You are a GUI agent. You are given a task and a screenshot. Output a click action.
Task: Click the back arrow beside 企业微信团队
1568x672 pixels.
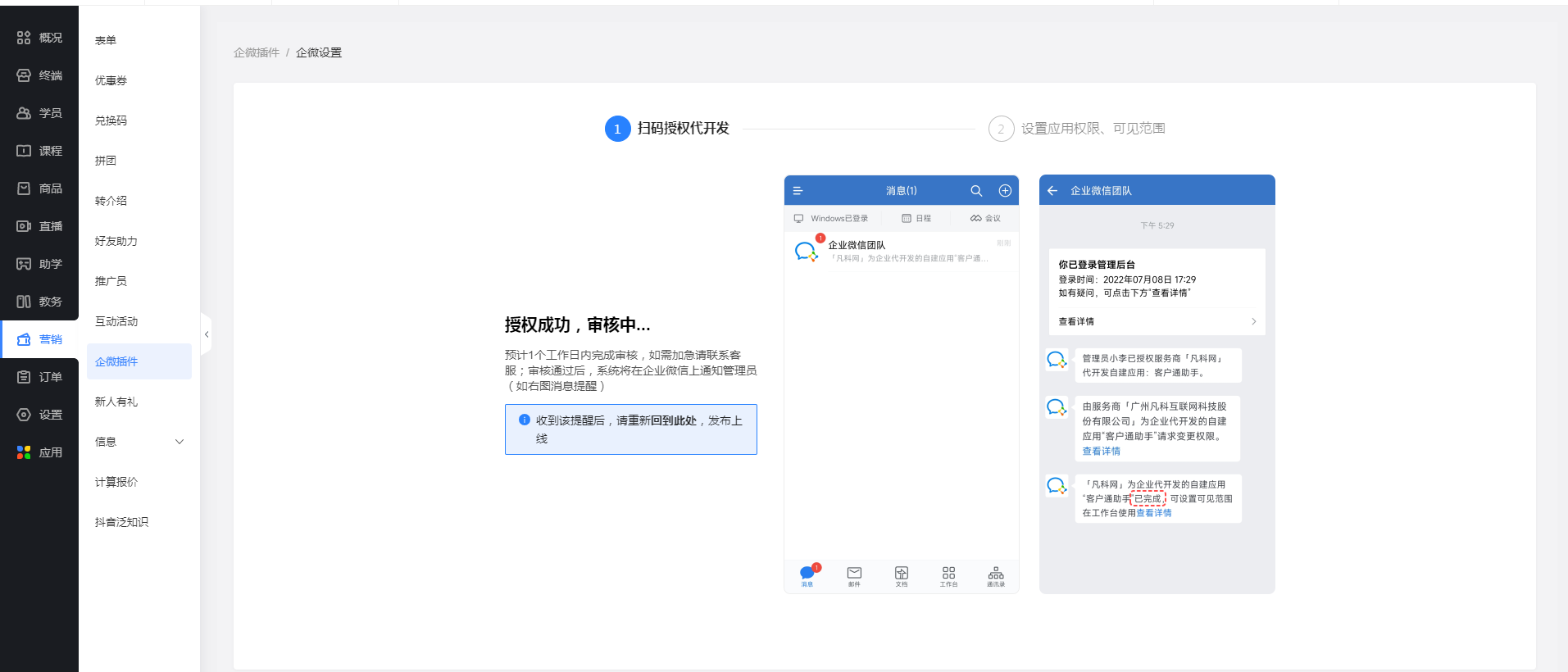1052,191
